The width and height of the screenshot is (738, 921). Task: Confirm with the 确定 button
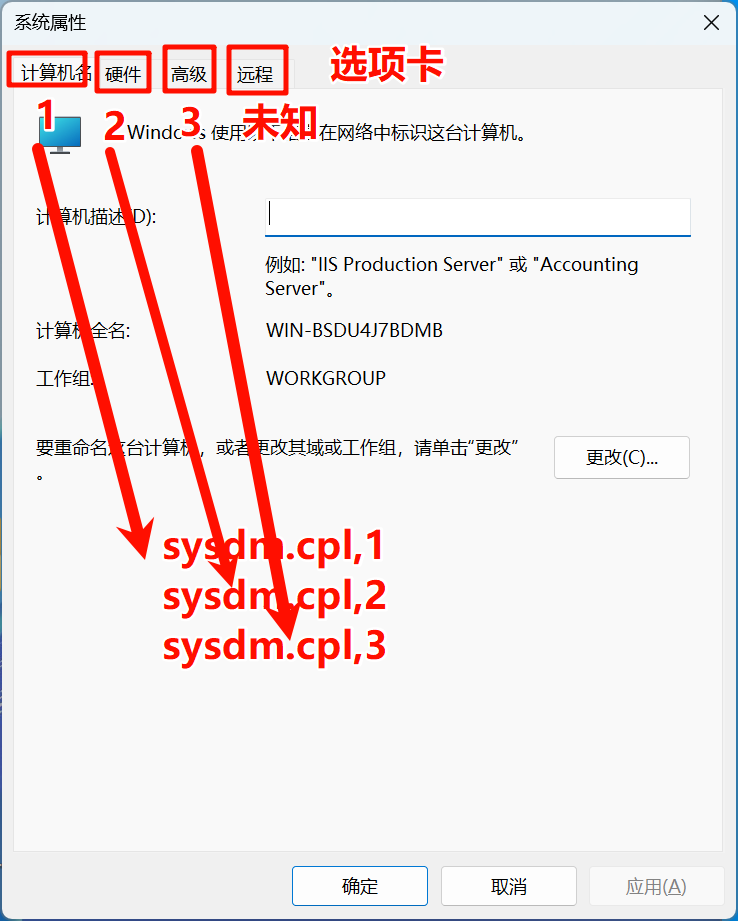360,886
